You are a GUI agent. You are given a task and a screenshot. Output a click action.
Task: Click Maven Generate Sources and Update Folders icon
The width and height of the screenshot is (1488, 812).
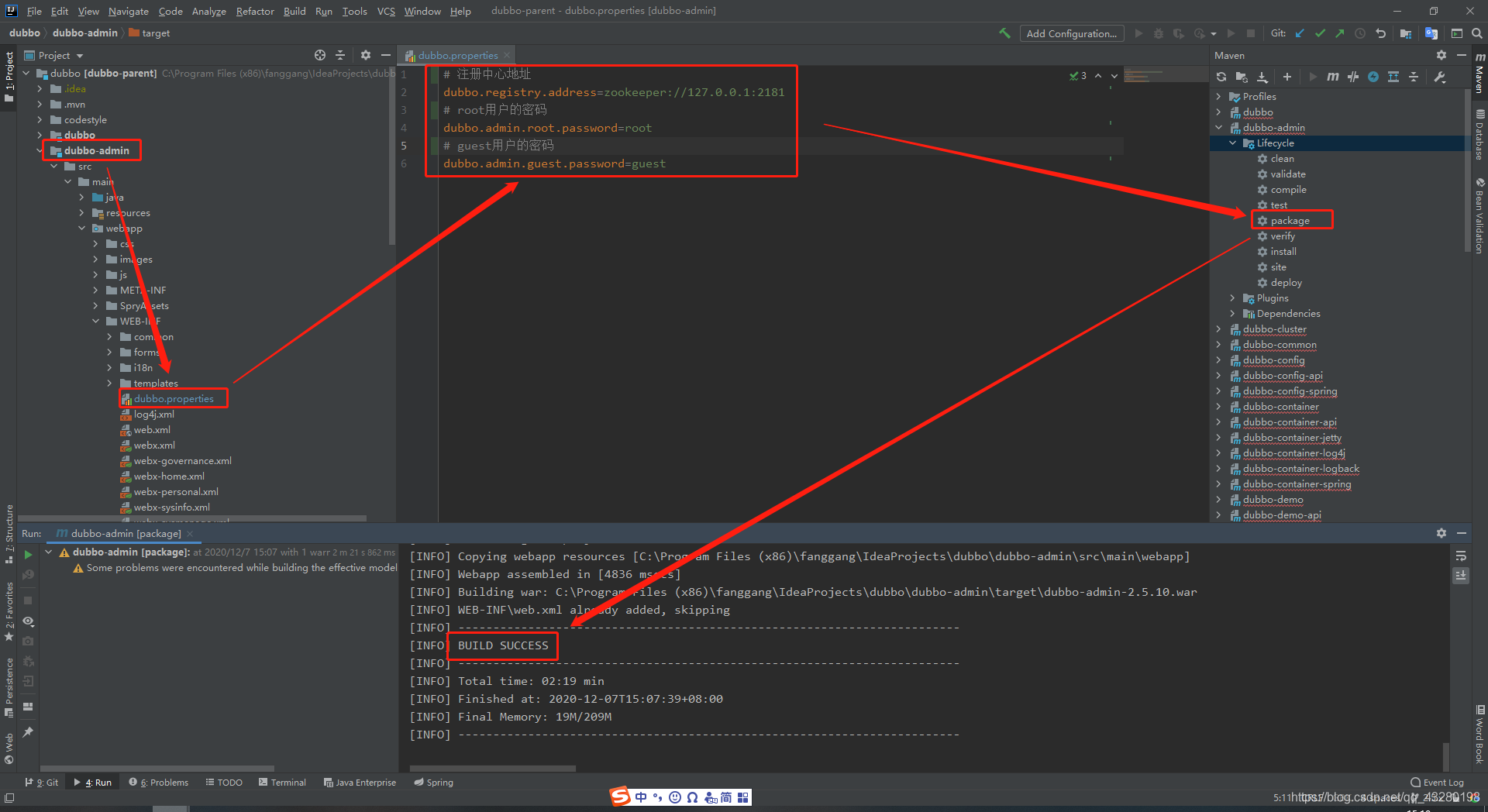click(x=1242, y=77)
